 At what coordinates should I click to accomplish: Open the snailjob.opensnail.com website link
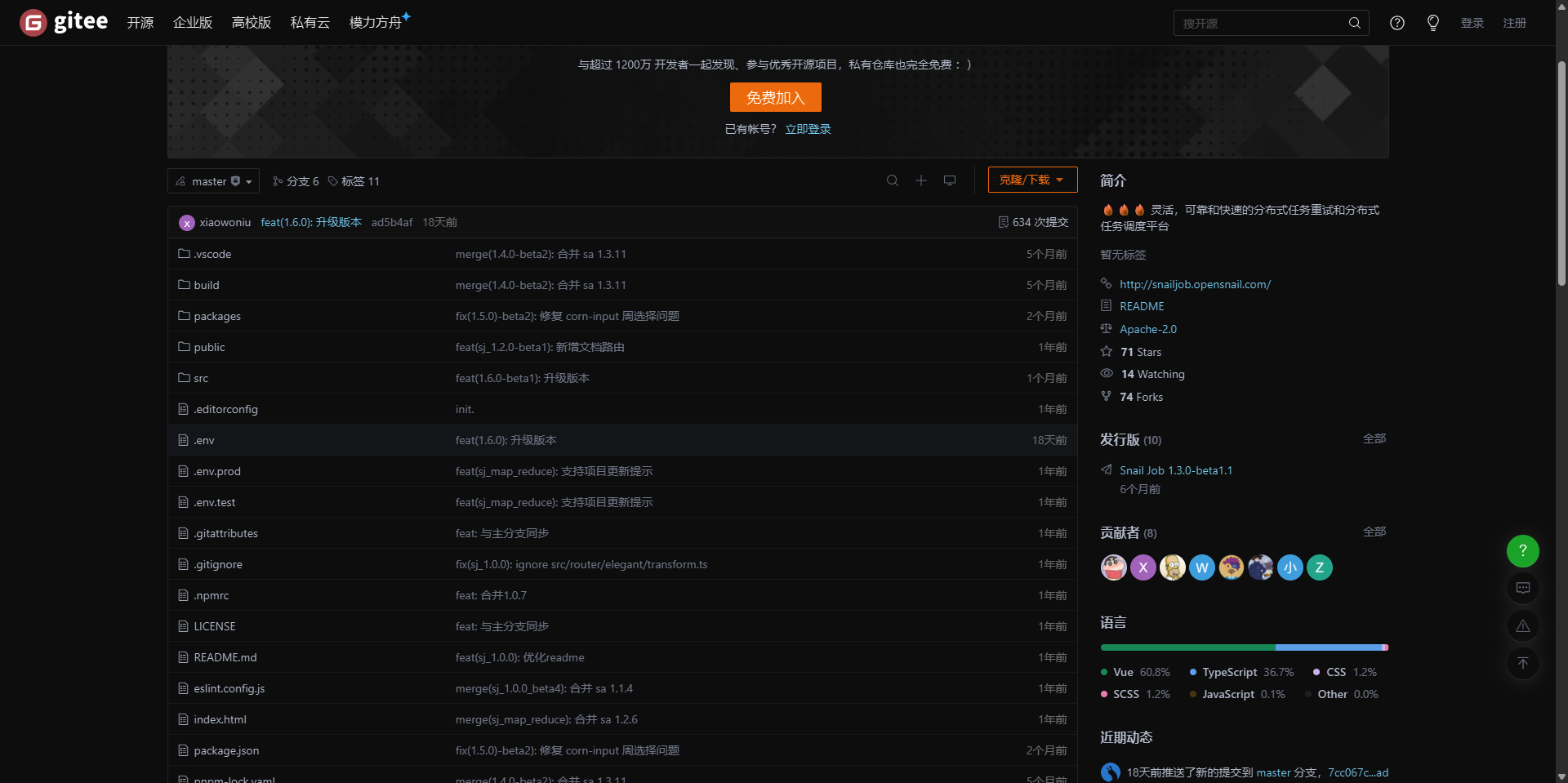coord(1195,284)
